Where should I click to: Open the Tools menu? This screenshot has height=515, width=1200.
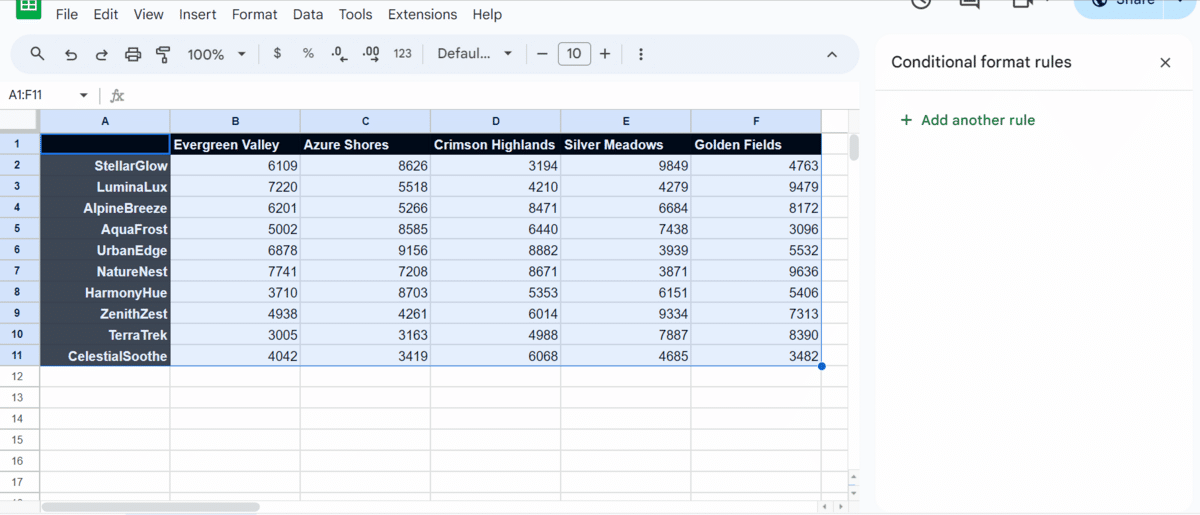pyautogui.click(x=355, y=15)
